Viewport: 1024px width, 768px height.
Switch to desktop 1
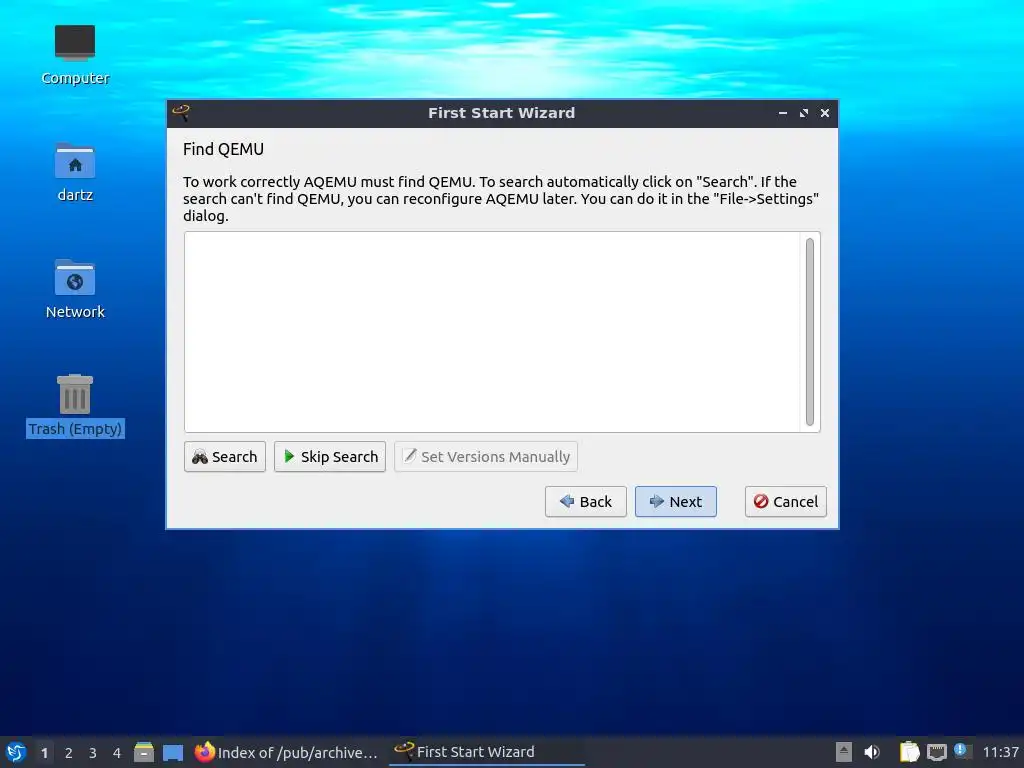[44, 753]
